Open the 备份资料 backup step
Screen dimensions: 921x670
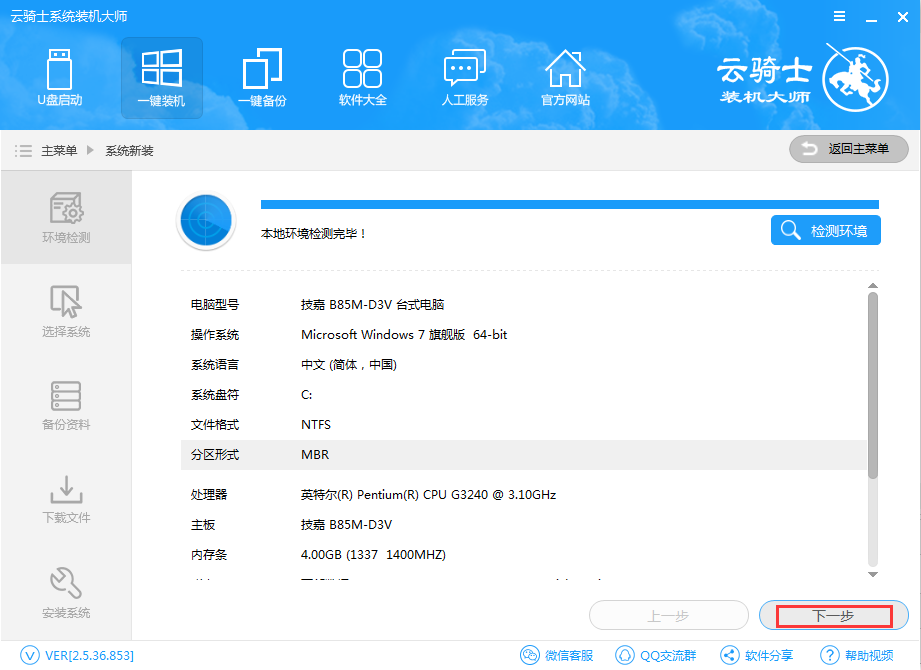65,405
